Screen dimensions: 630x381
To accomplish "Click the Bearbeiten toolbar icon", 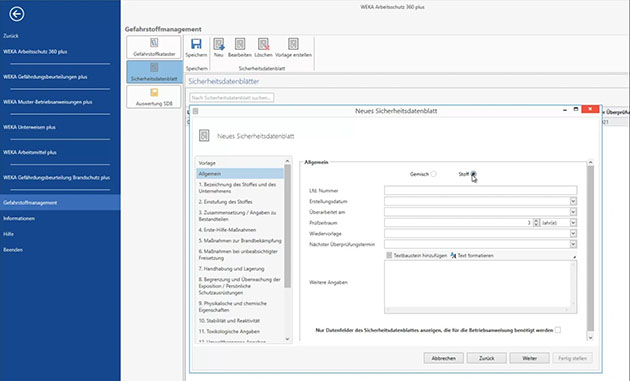I will click(240, 44).
